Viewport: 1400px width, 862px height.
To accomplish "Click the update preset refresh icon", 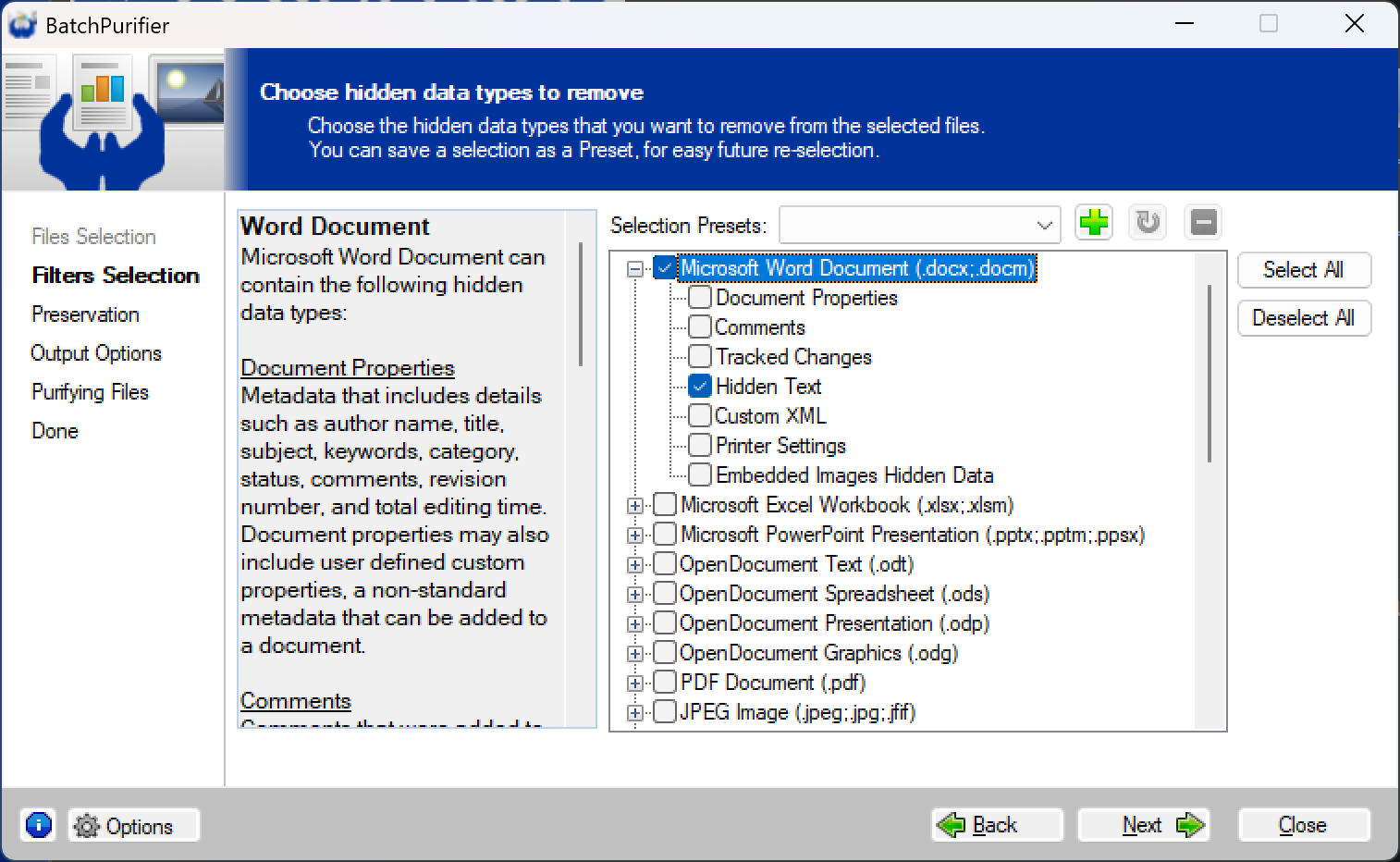I will point(1148,223).
